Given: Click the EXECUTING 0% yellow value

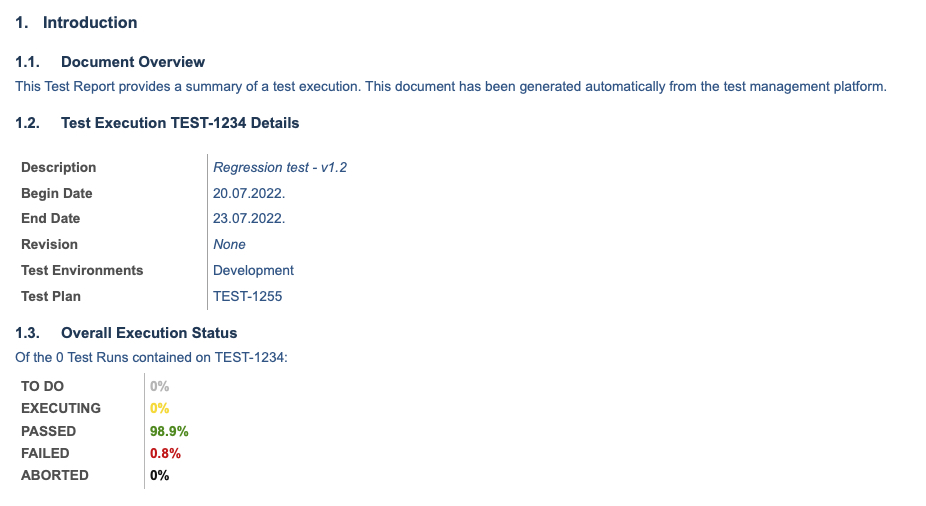Looking at the screenshot, I should [x=159, y=409].
